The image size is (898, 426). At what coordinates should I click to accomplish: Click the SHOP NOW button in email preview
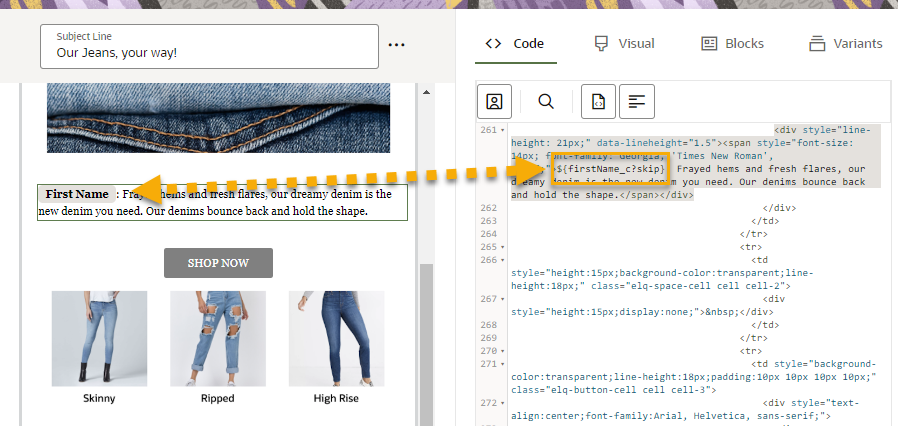click(218, 263)
